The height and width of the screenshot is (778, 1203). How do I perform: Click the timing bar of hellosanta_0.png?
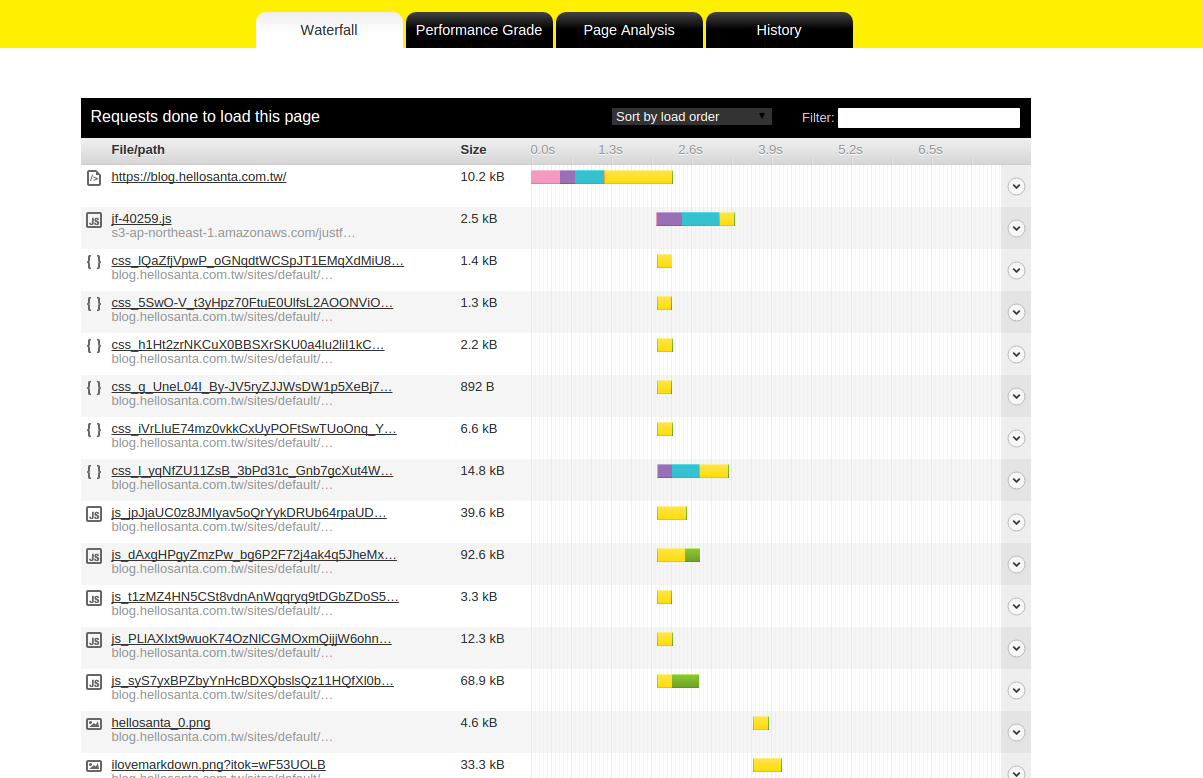click(761, 723)
